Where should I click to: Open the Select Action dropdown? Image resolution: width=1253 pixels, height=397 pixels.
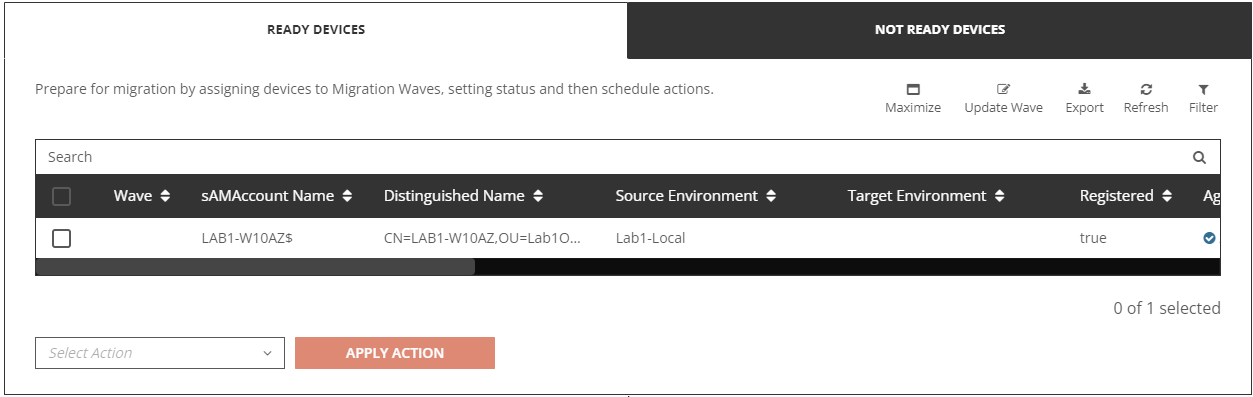click(x=160, y=353)
